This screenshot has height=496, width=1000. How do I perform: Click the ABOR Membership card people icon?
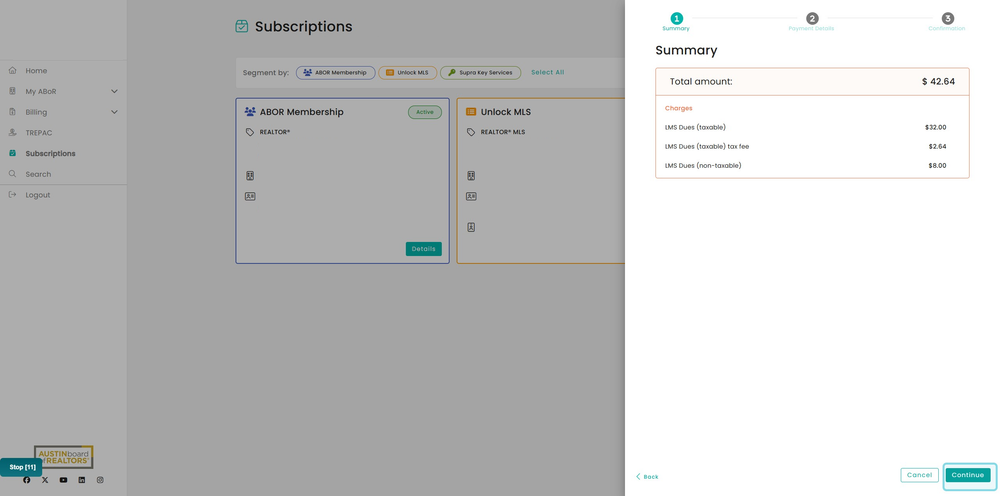[x=250, y=112]
